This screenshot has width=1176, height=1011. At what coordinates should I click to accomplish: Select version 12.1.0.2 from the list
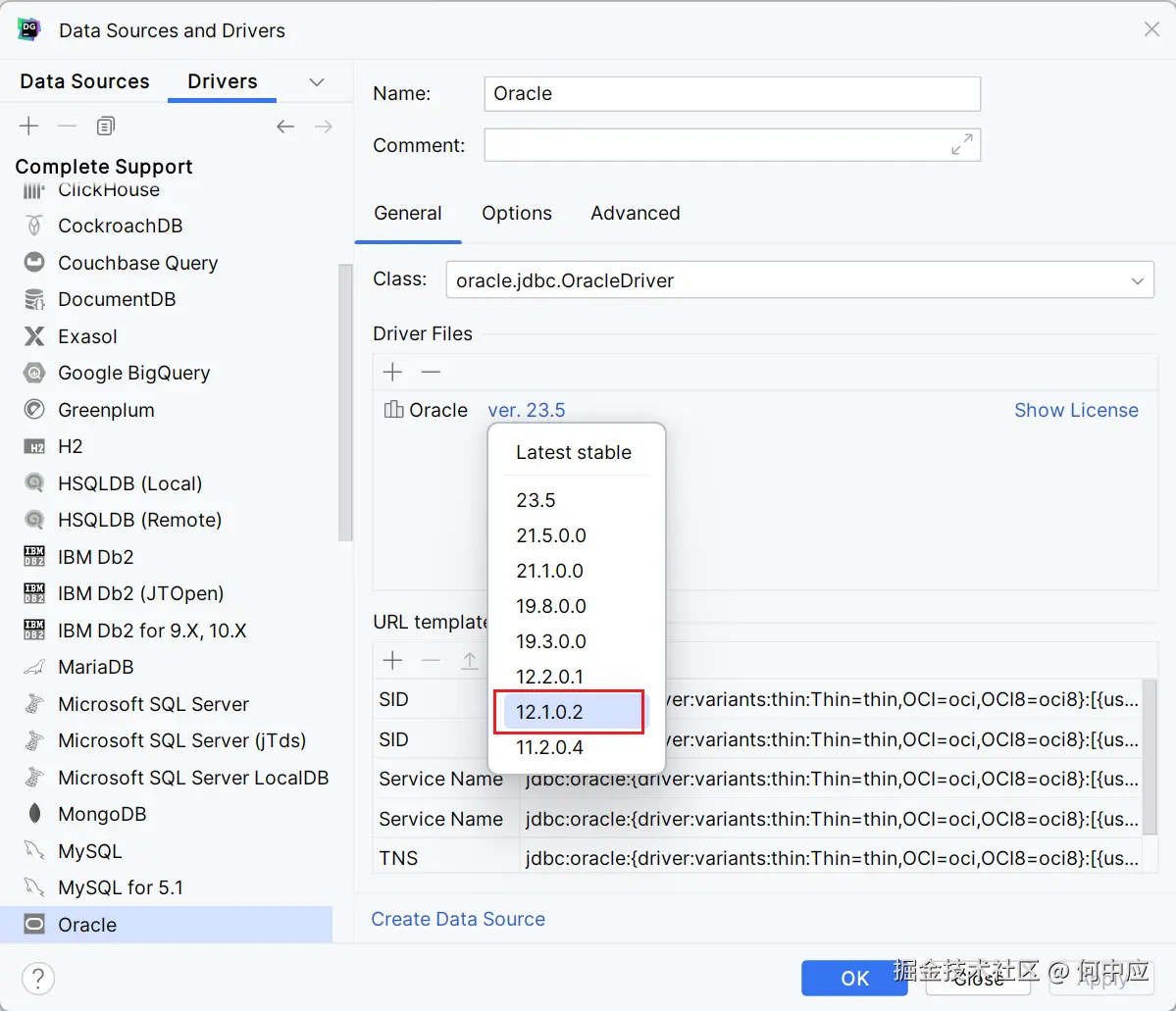point(550,712)
